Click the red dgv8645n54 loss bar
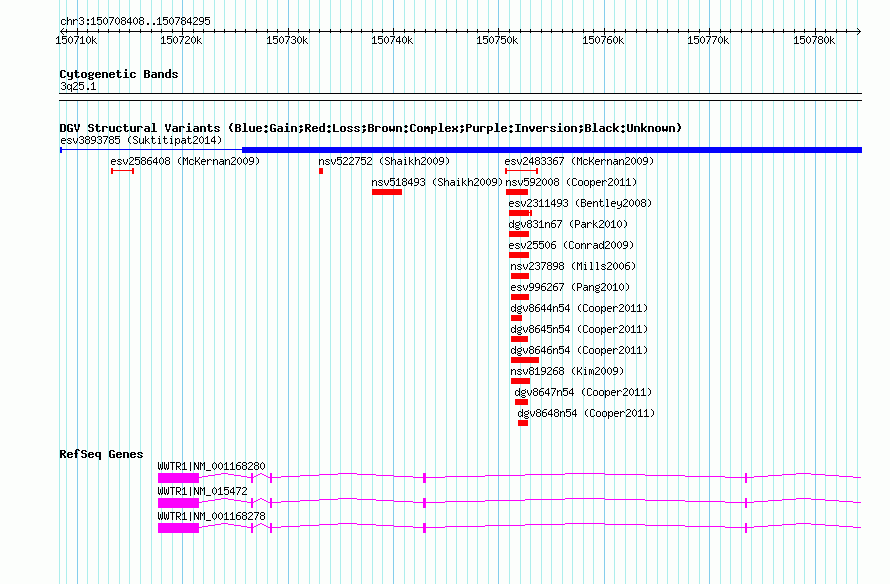890x584 pixels. click(x=519, y=339)
